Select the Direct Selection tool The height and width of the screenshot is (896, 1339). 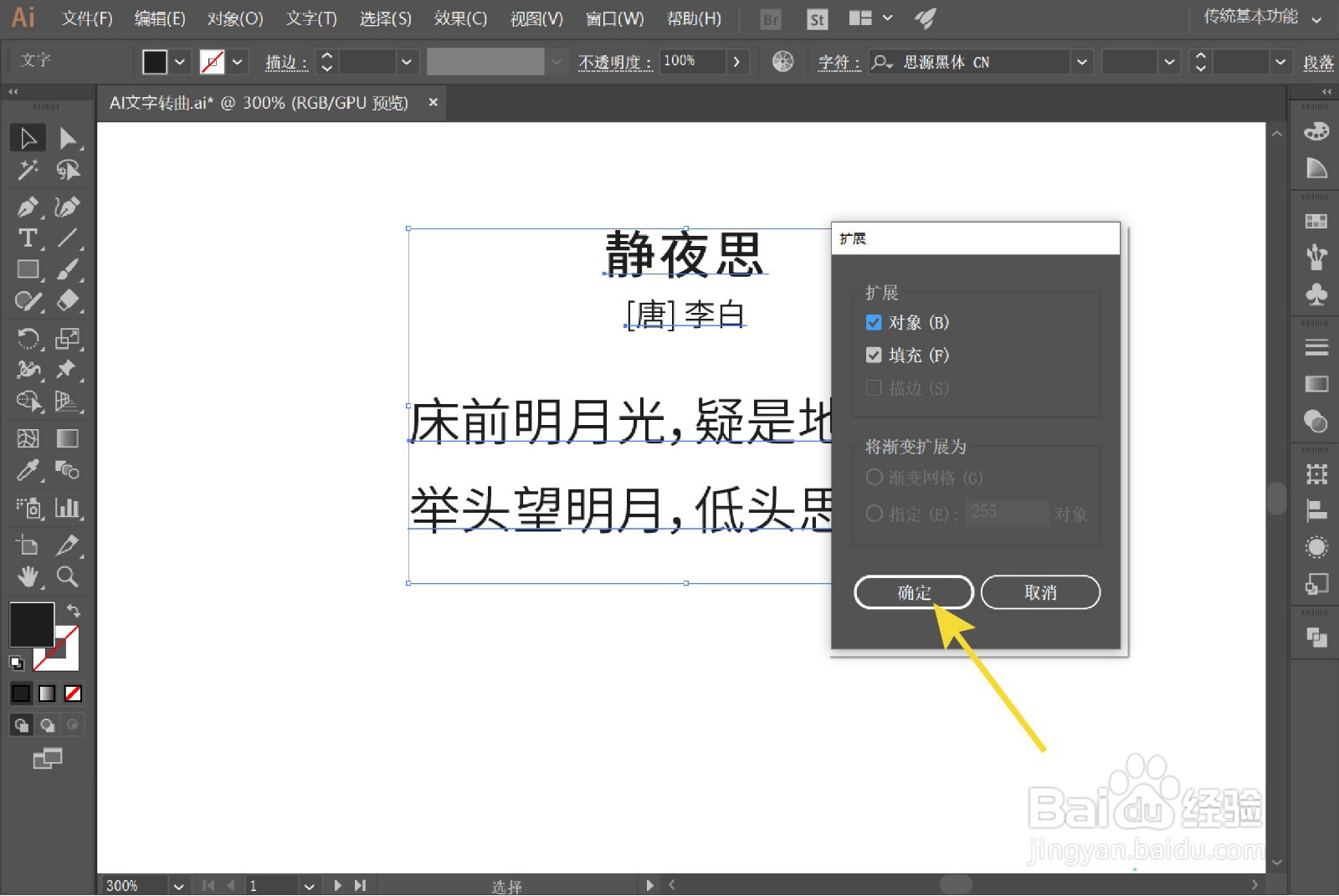point(69,138)
